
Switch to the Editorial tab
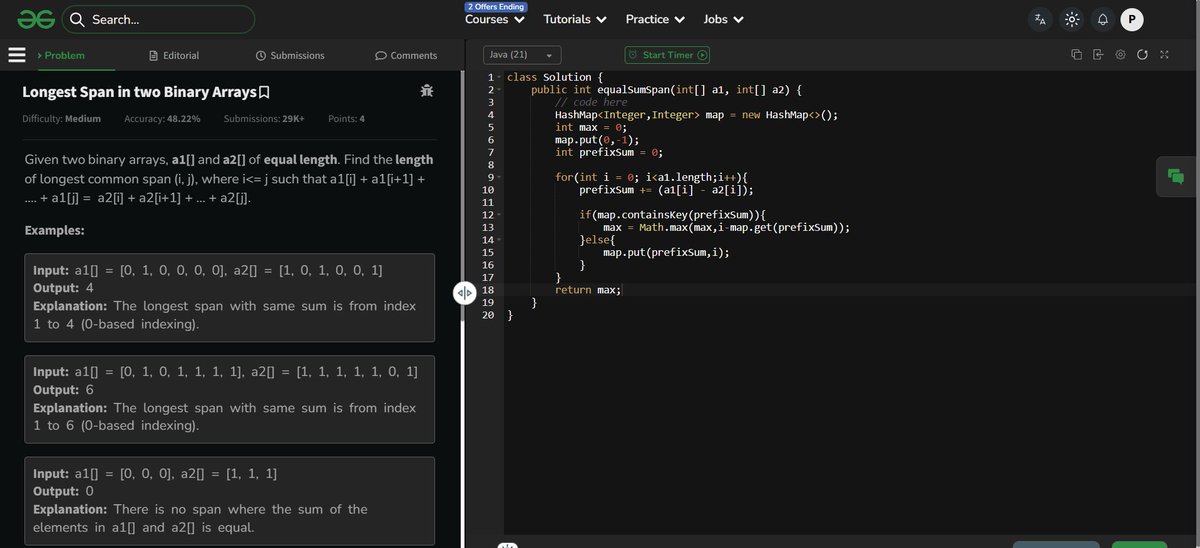click(x=174, y=55)
